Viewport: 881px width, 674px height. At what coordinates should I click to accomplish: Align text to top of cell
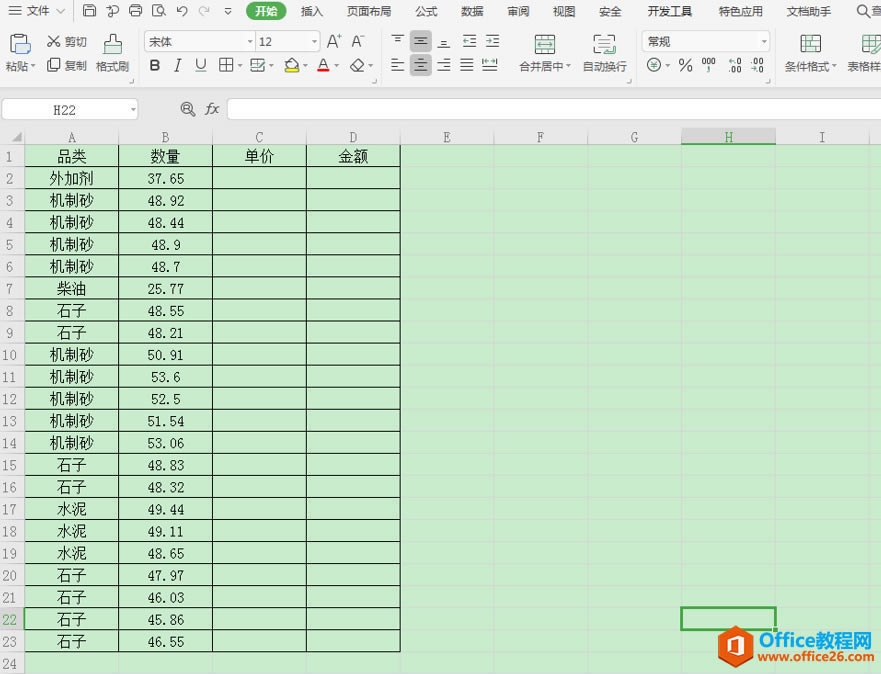click(x=397, y=41)
